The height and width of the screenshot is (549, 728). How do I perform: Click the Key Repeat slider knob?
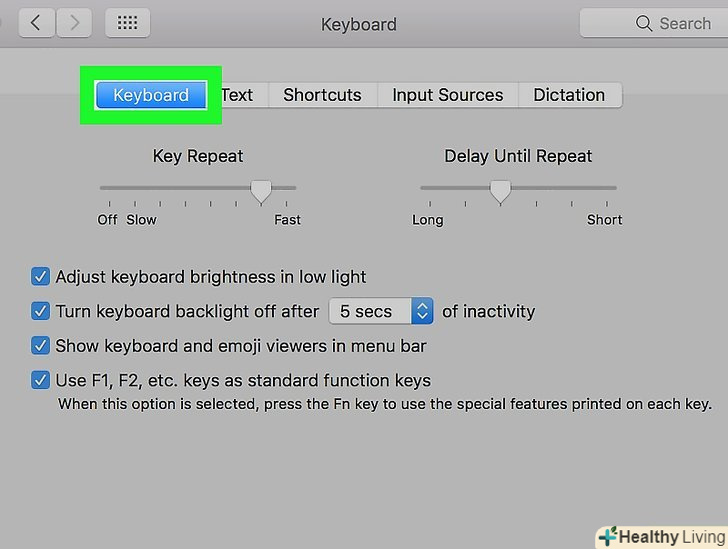261,189
